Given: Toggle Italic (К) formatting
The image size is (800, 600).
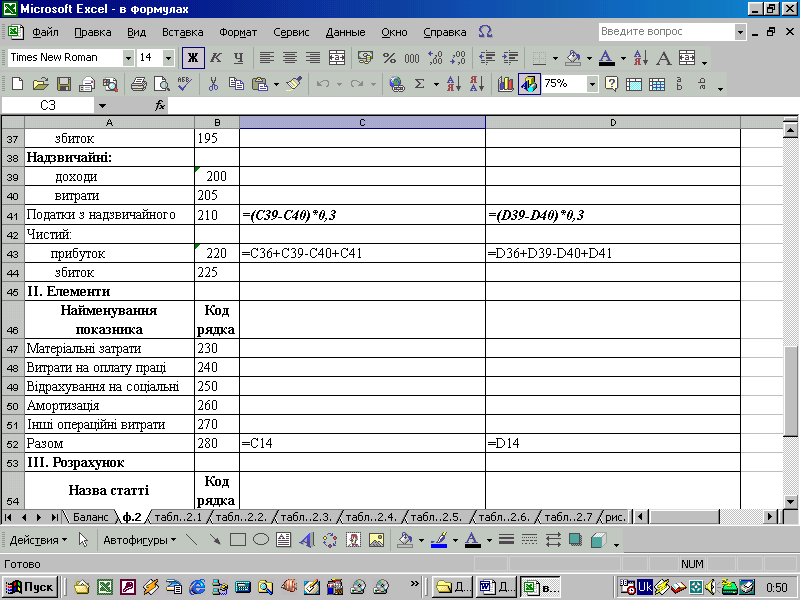Looking at the screenshot, I should point(216,58).
